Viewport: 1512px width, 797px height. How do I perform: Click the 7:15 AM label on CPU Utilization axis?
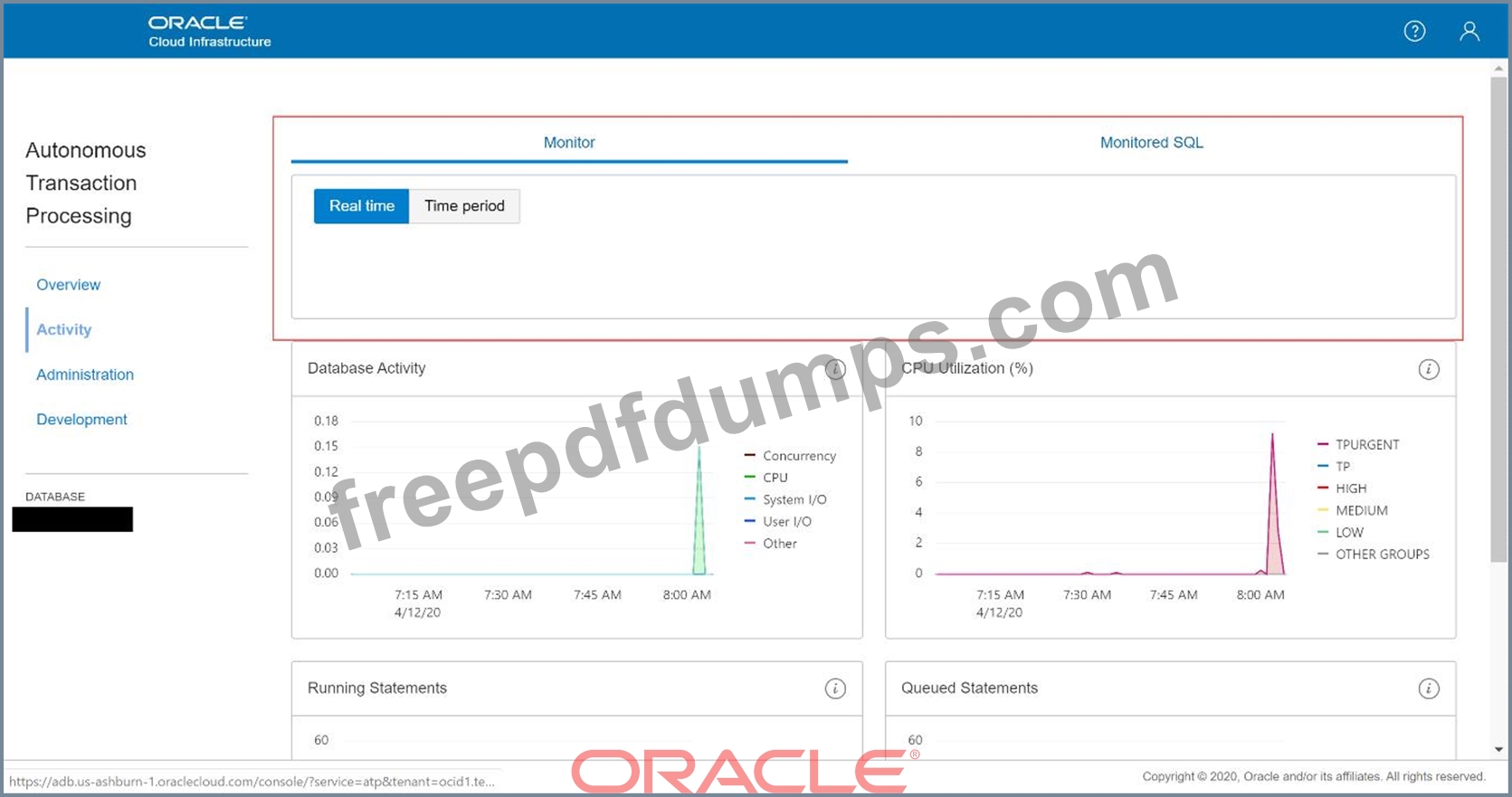click(x=1000, y=595)
